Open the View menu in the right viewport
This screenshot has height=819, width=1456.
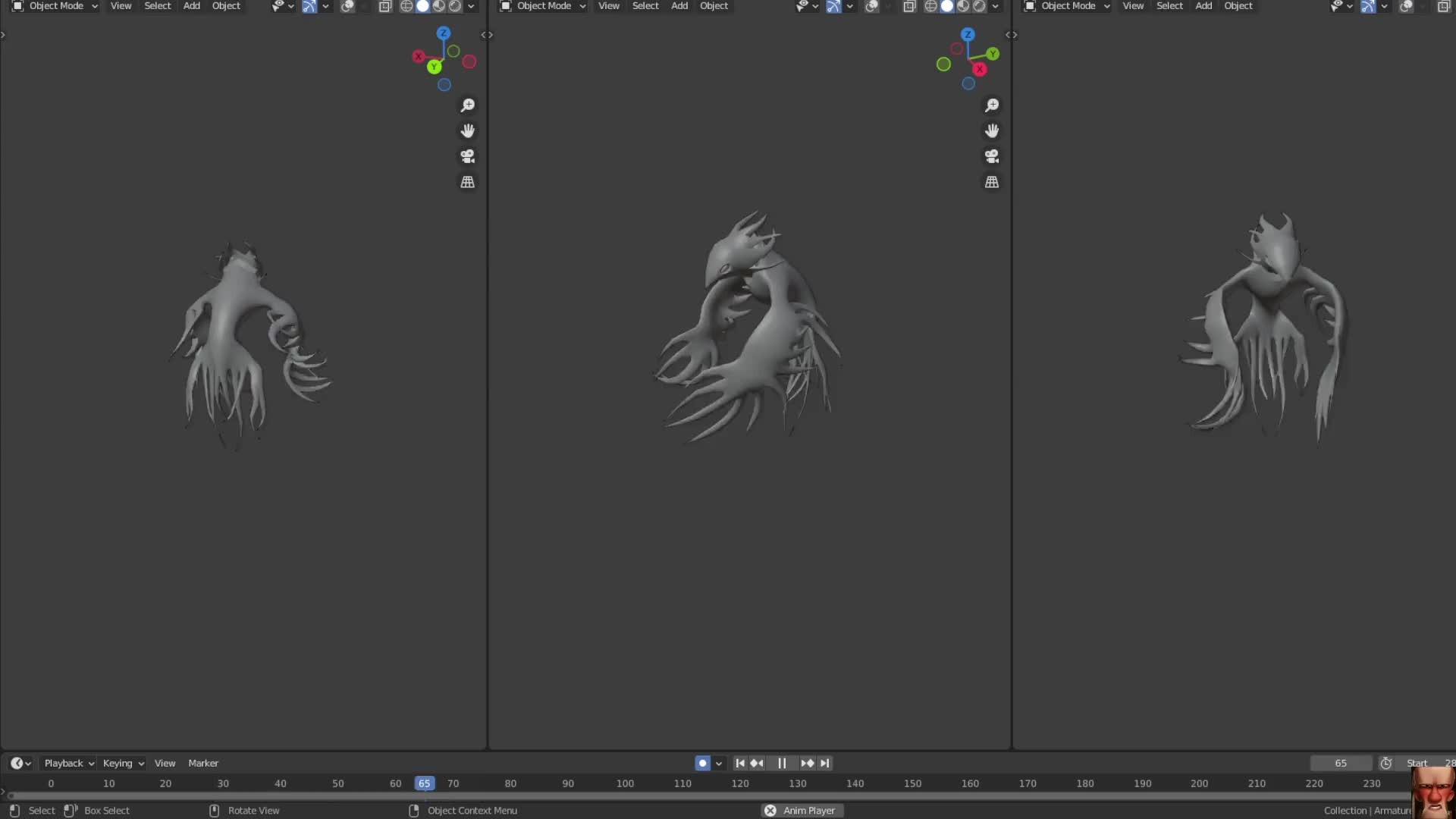(x=1132, y=6)
